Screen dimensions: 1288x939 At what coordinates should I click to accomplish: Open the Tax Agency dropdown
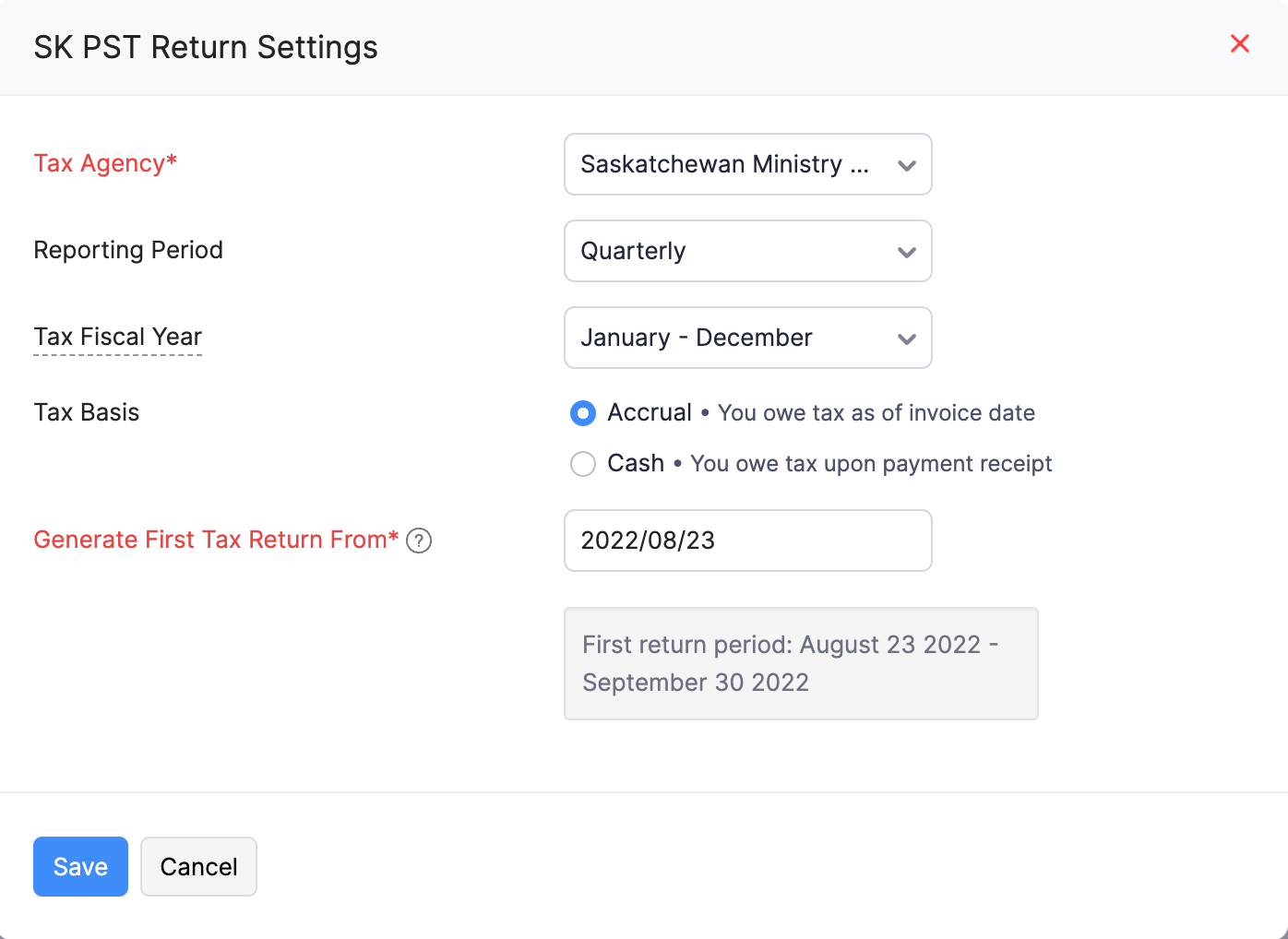click(747, 164)
